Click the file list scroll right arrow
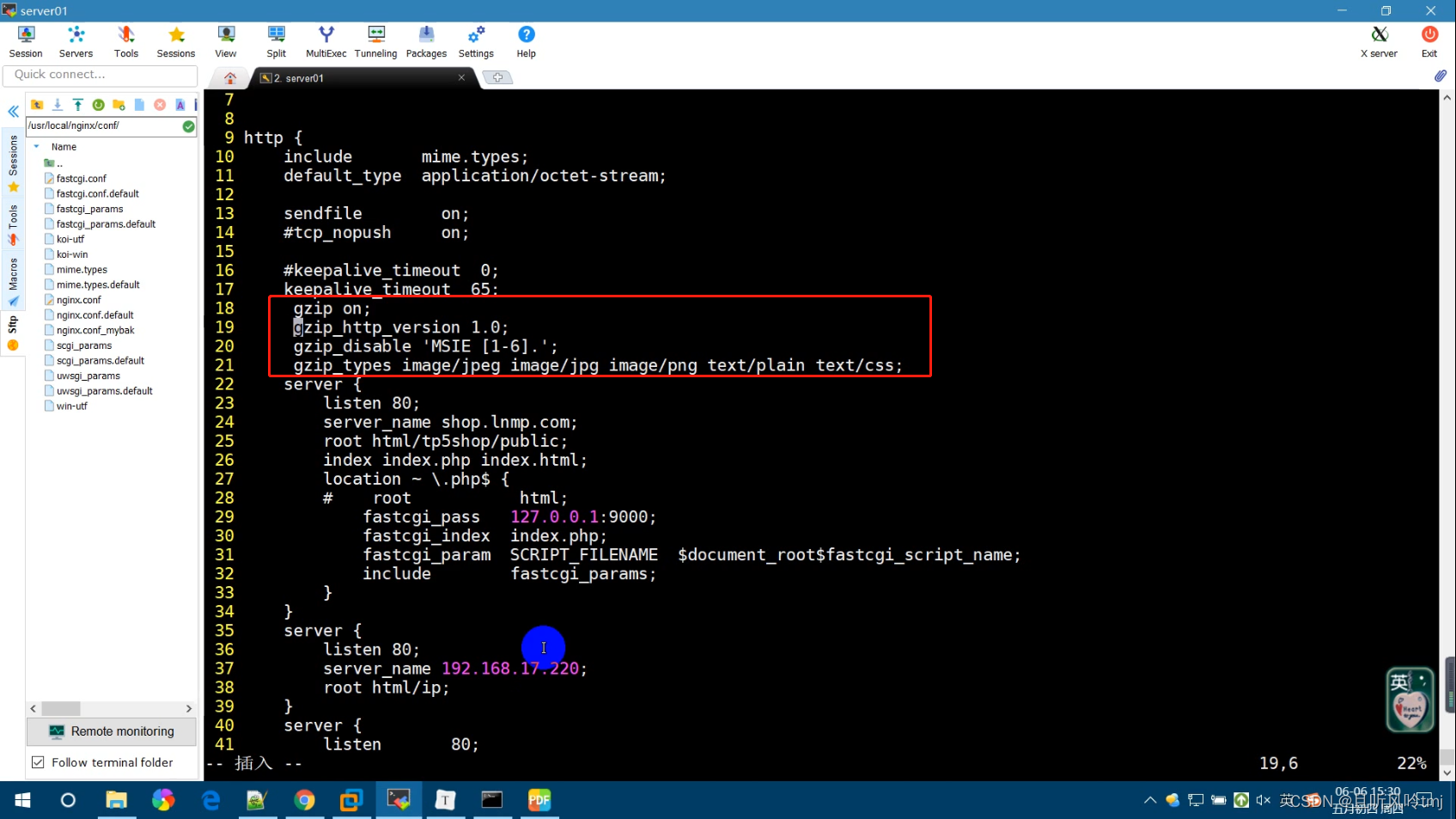Viewport: 1456px width, 819px height. tap(189, 709)
